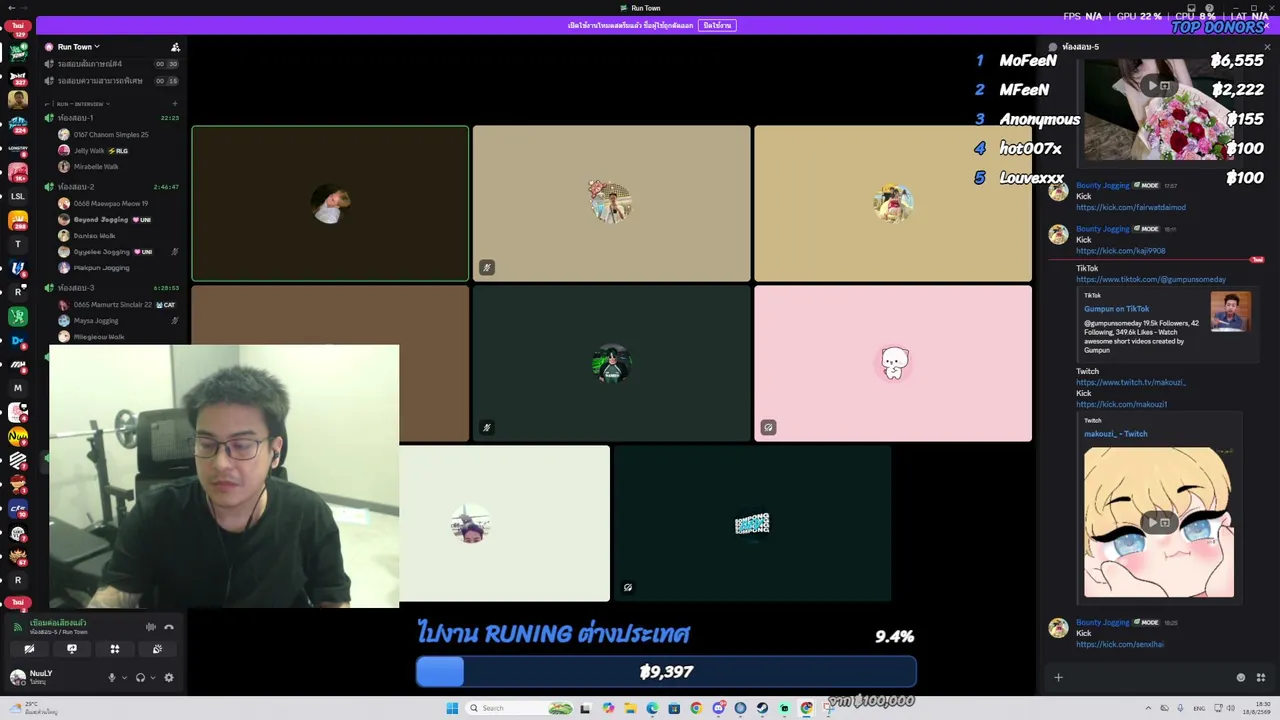The width and height of the screenshot is (1280, 720).
Task: Open the Gumpun TikTok embed thumbnail
Action: pos(1230,311)
